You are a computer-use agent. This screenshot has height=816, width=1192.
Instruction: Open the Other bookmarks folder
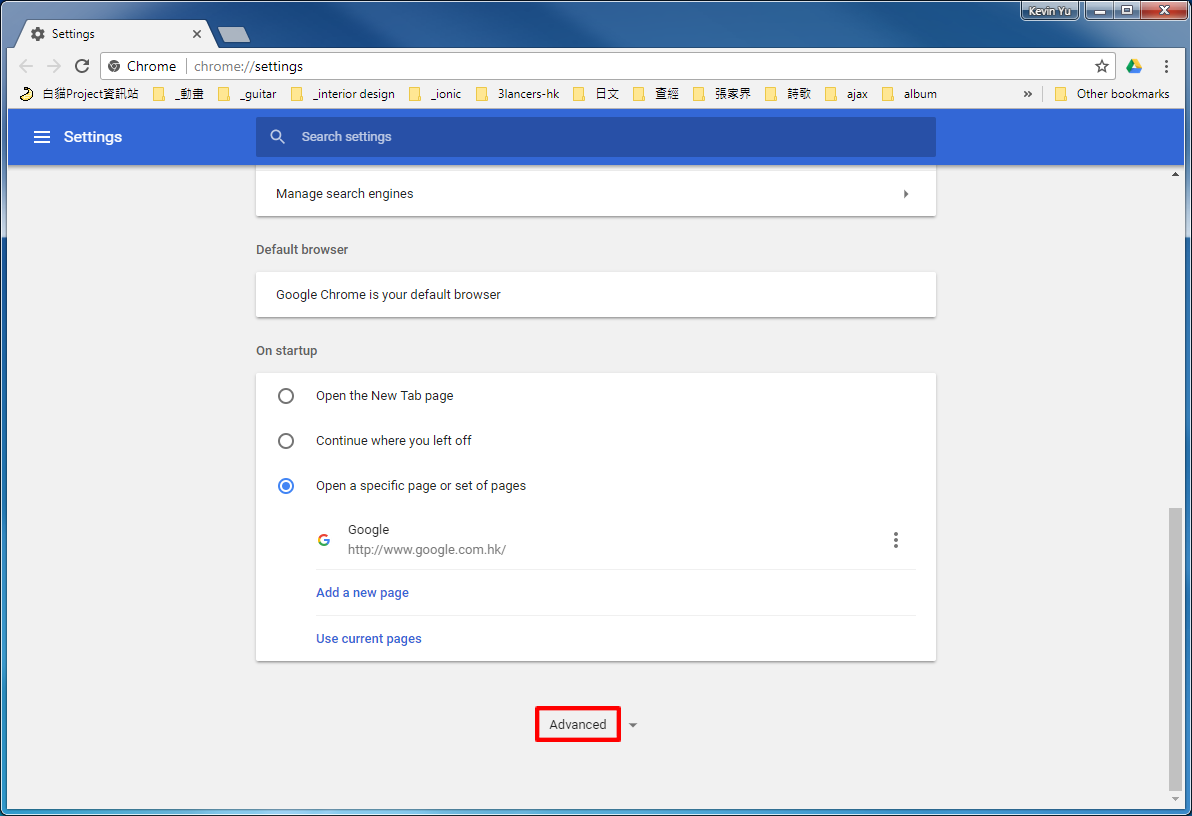coord(1112,94)
